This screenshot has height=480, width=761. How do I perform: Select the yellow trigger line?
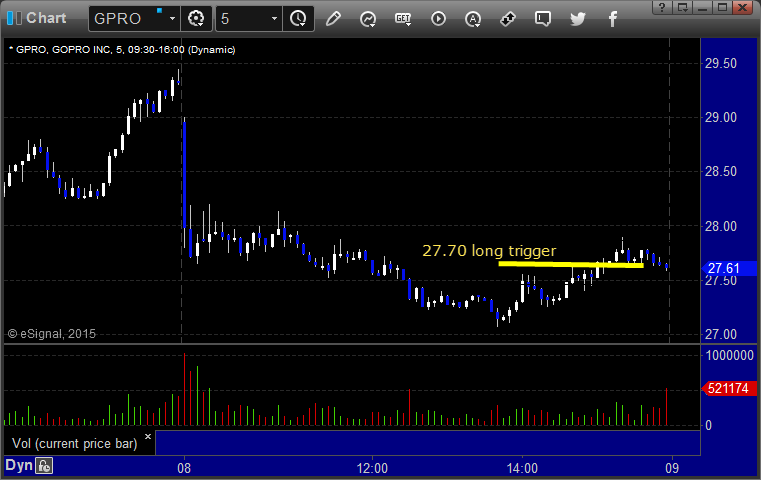[571, 265]
